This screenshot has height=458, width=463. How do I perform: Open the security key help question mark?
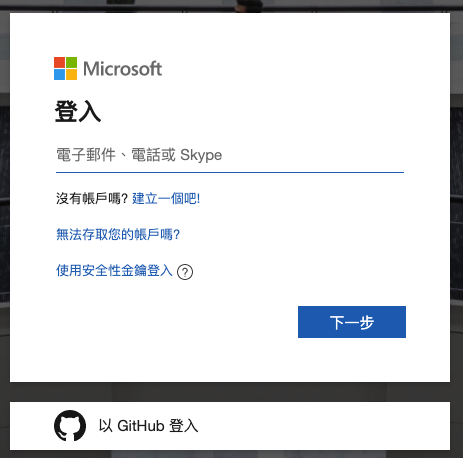click(185, 272)
